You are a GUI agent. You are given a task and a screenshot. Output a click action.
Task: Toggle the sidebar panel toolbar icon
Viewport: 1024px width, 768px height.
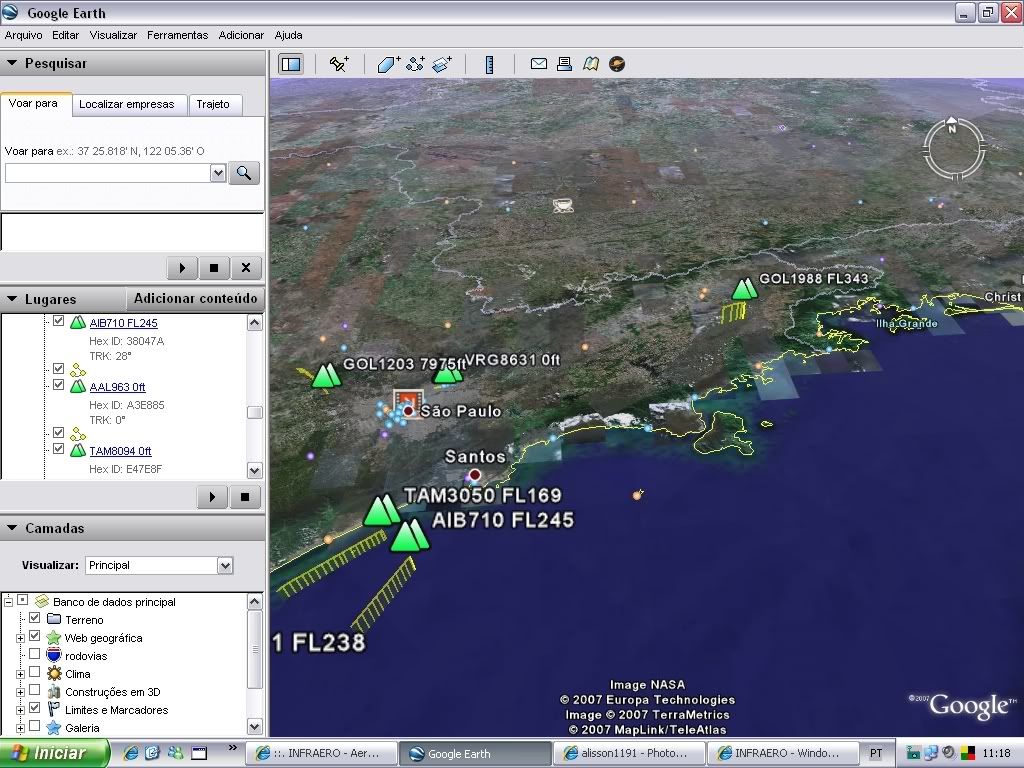tap(291, 64)
